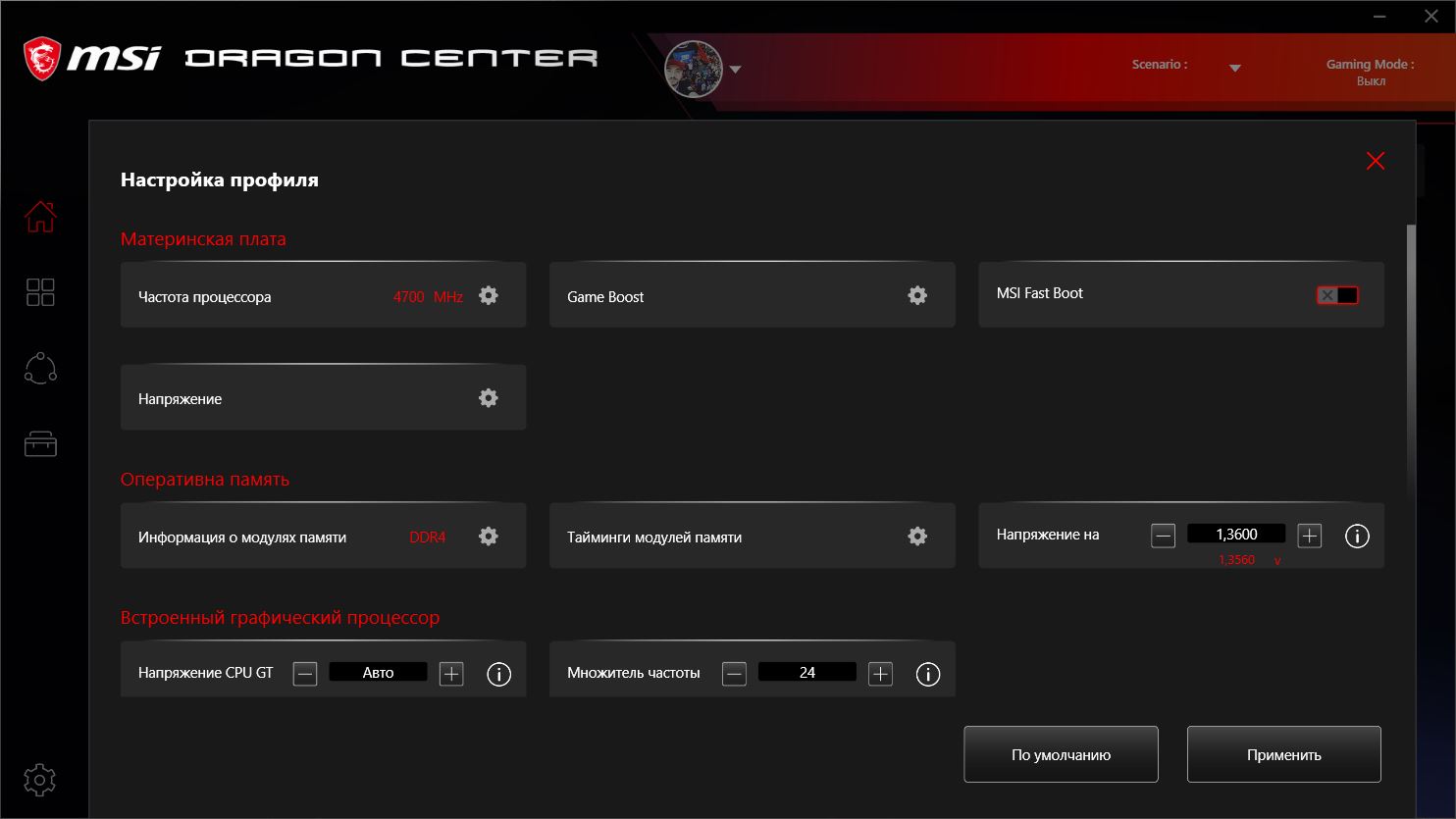Open the Напряжение gear settings
The width and height of the screenshot is (1456, 819).
[489, 397]
